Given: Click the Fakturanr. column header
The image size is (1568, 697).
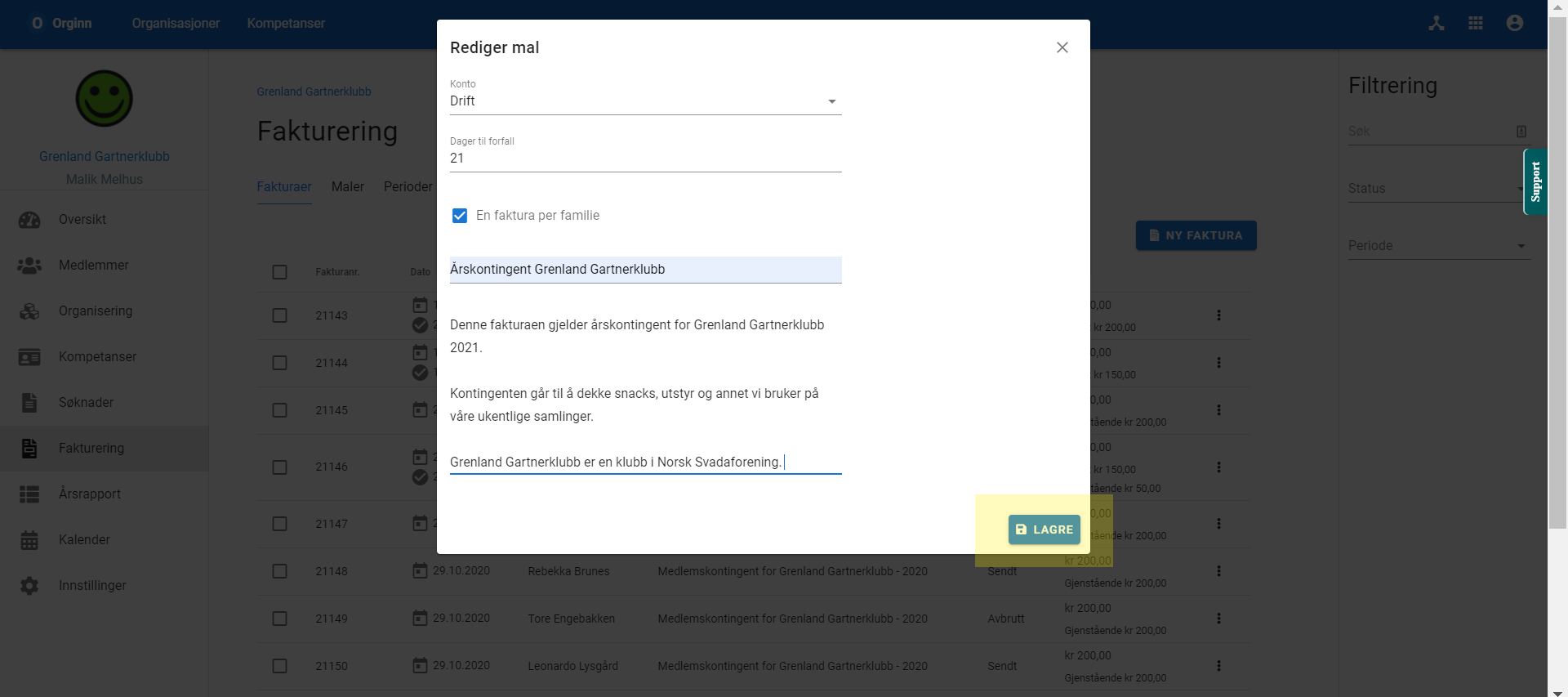Looking at the screenshot, I should pyautogui.click(x=337, y=272).
